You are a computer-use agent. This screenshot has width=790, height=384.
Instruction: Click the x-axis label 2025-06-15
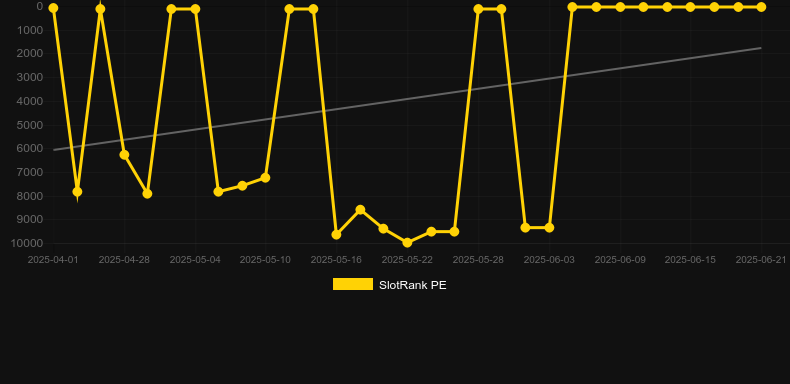[x=690, y=260]
